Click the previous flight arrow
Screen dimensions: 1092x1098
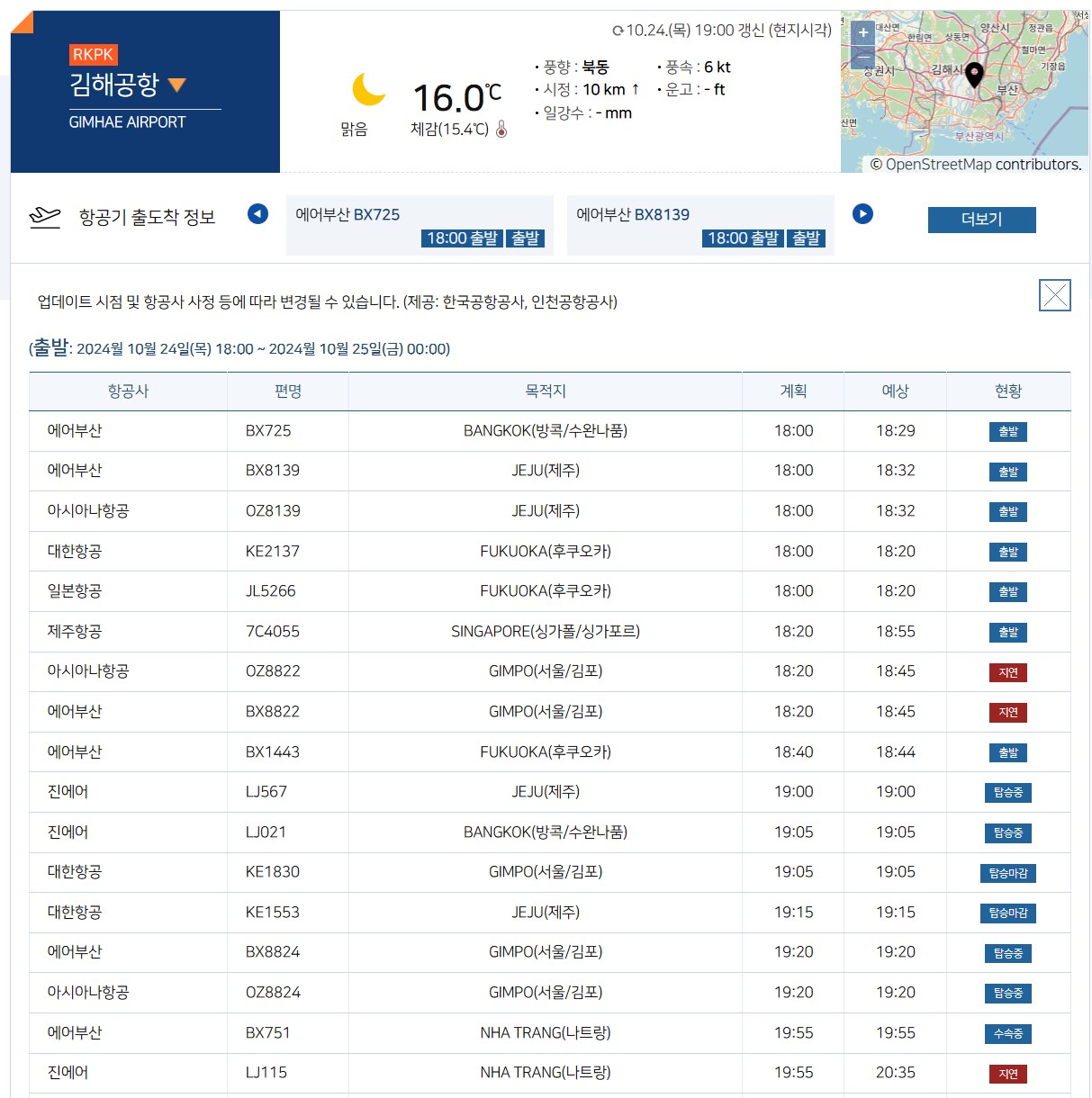coord(257,214)
